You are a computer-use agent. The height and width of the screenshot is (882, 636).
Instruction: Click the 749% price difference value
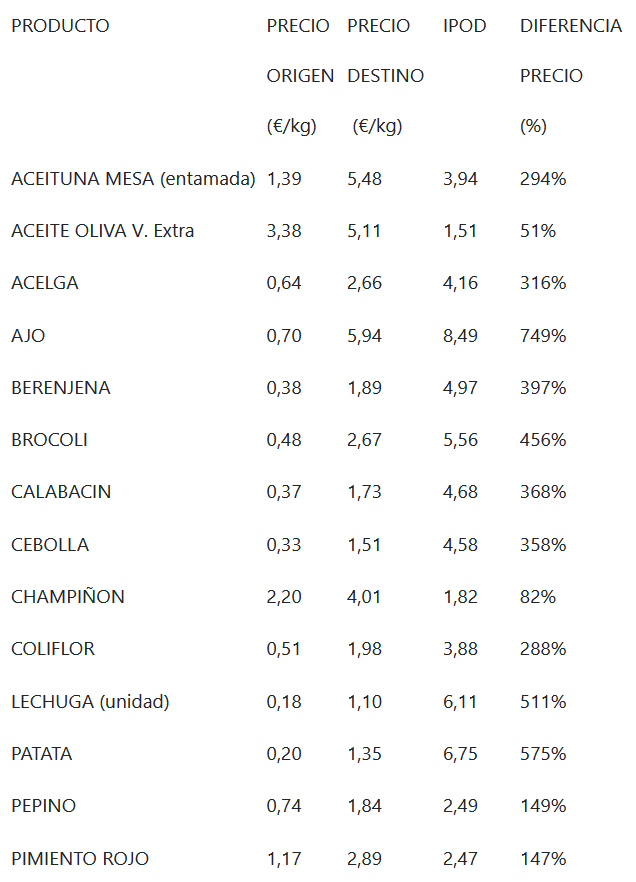543,336
